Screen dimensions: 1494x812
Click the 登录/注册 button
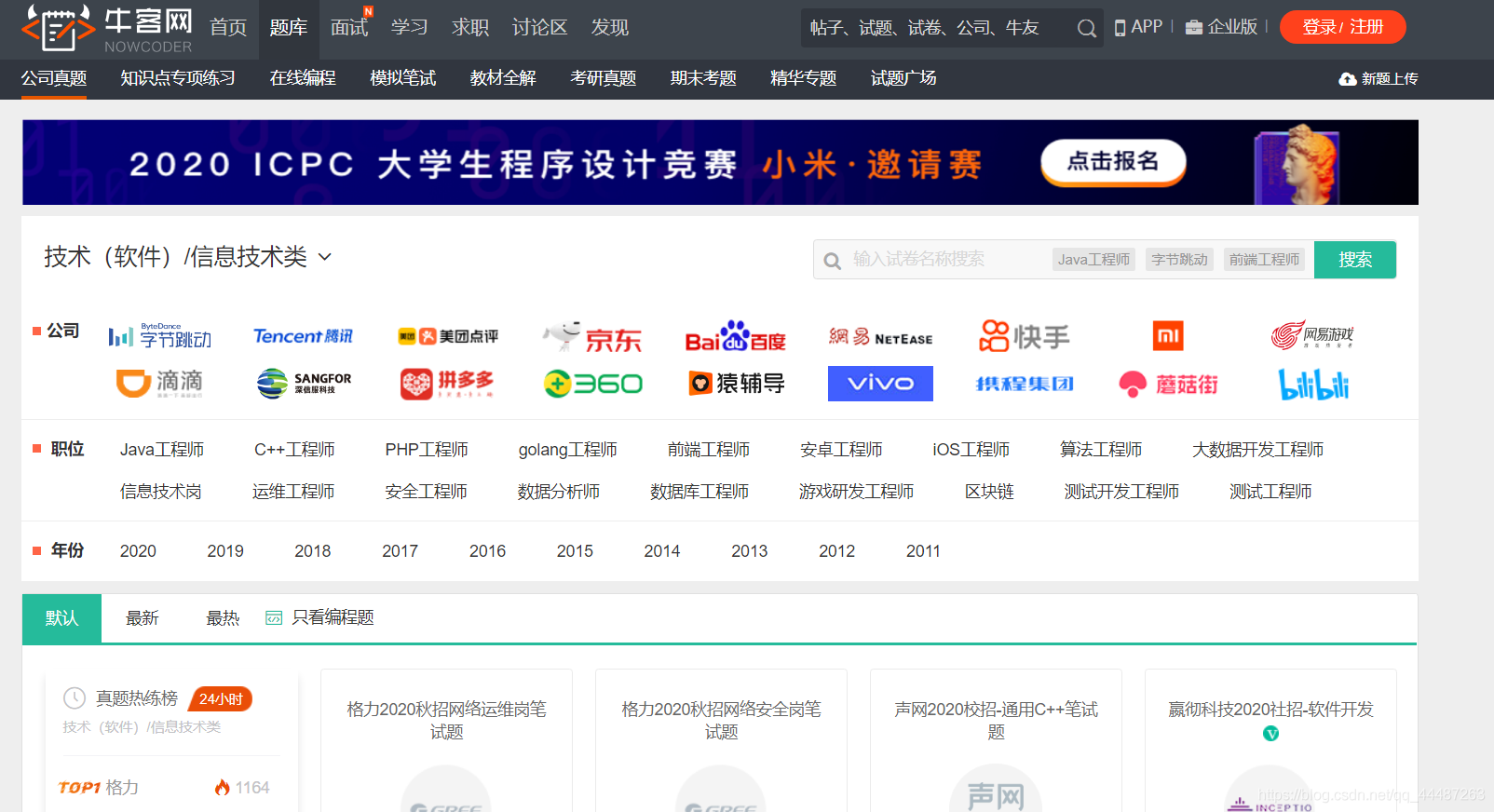[x=1343, y=27]
